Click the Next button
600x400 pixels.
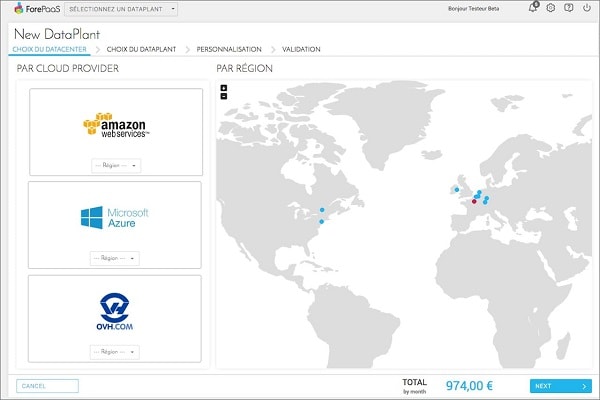click(x=561, y=386)
